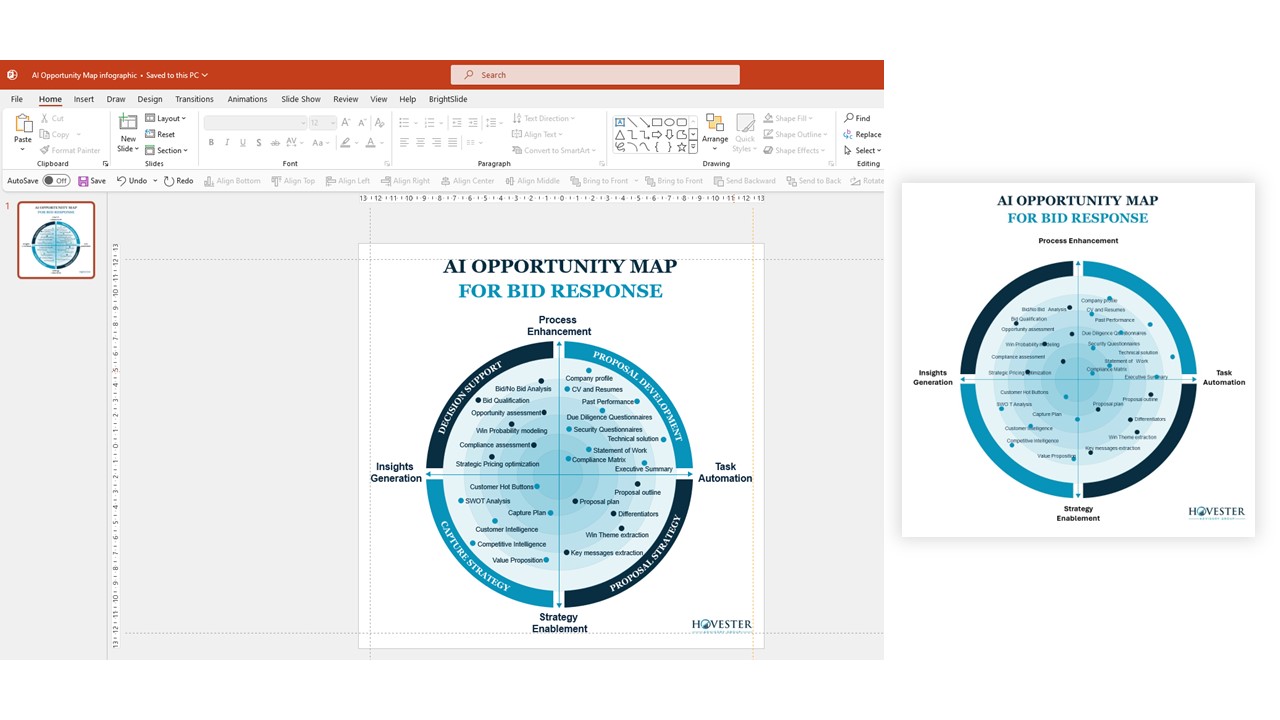The width and height of the screenshot is (1280, 720).
Task: Open the Layout dropdown
Action: (x=165, y=118)
